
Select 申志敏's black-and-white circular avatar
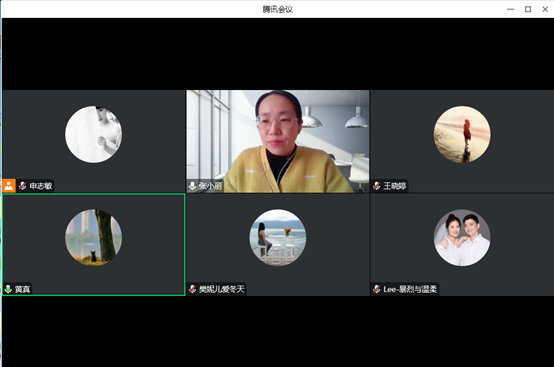click(x=94, y=134)
